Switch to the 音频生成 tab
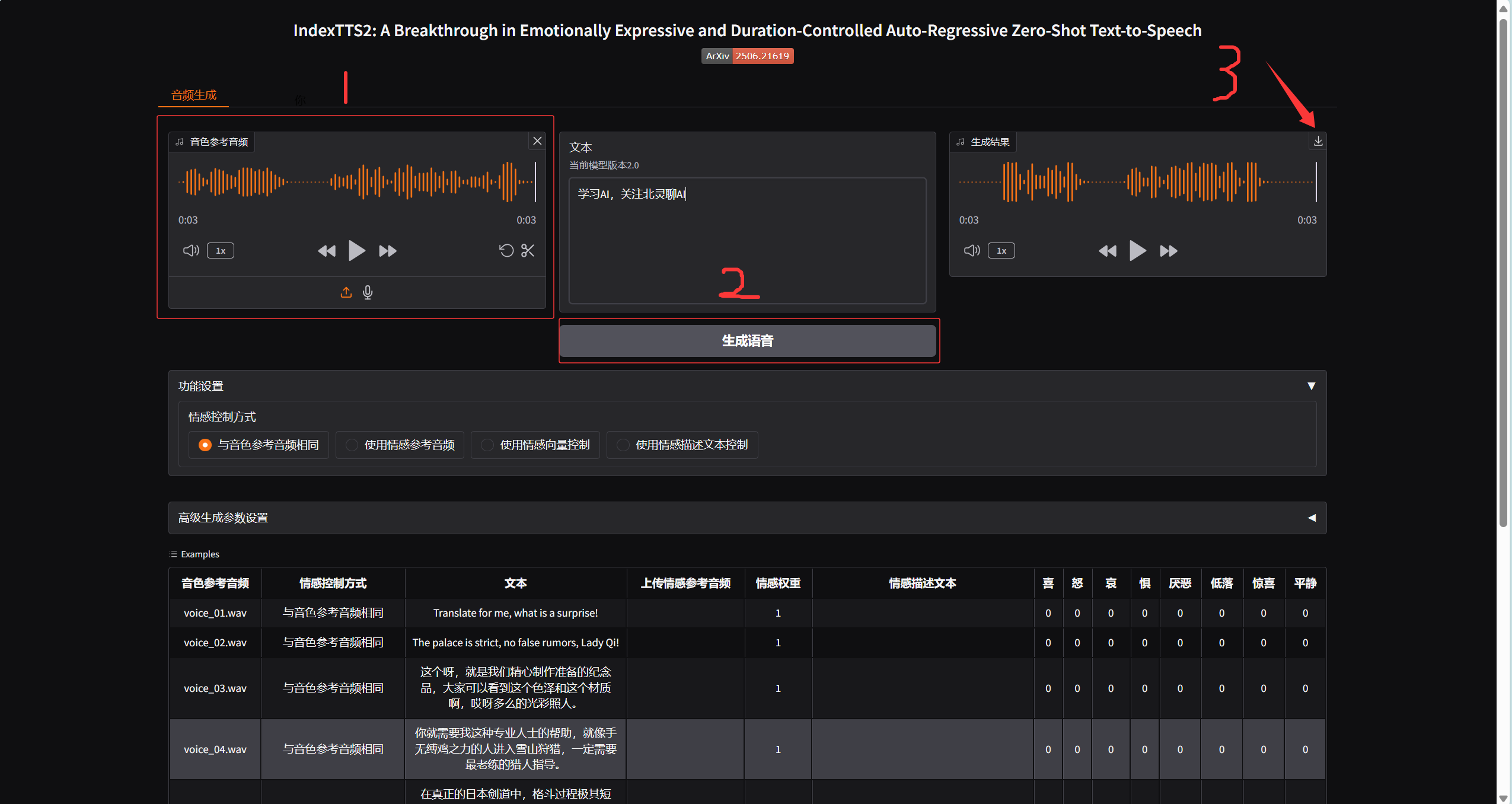1512x804 pixels. click(194, 95)
